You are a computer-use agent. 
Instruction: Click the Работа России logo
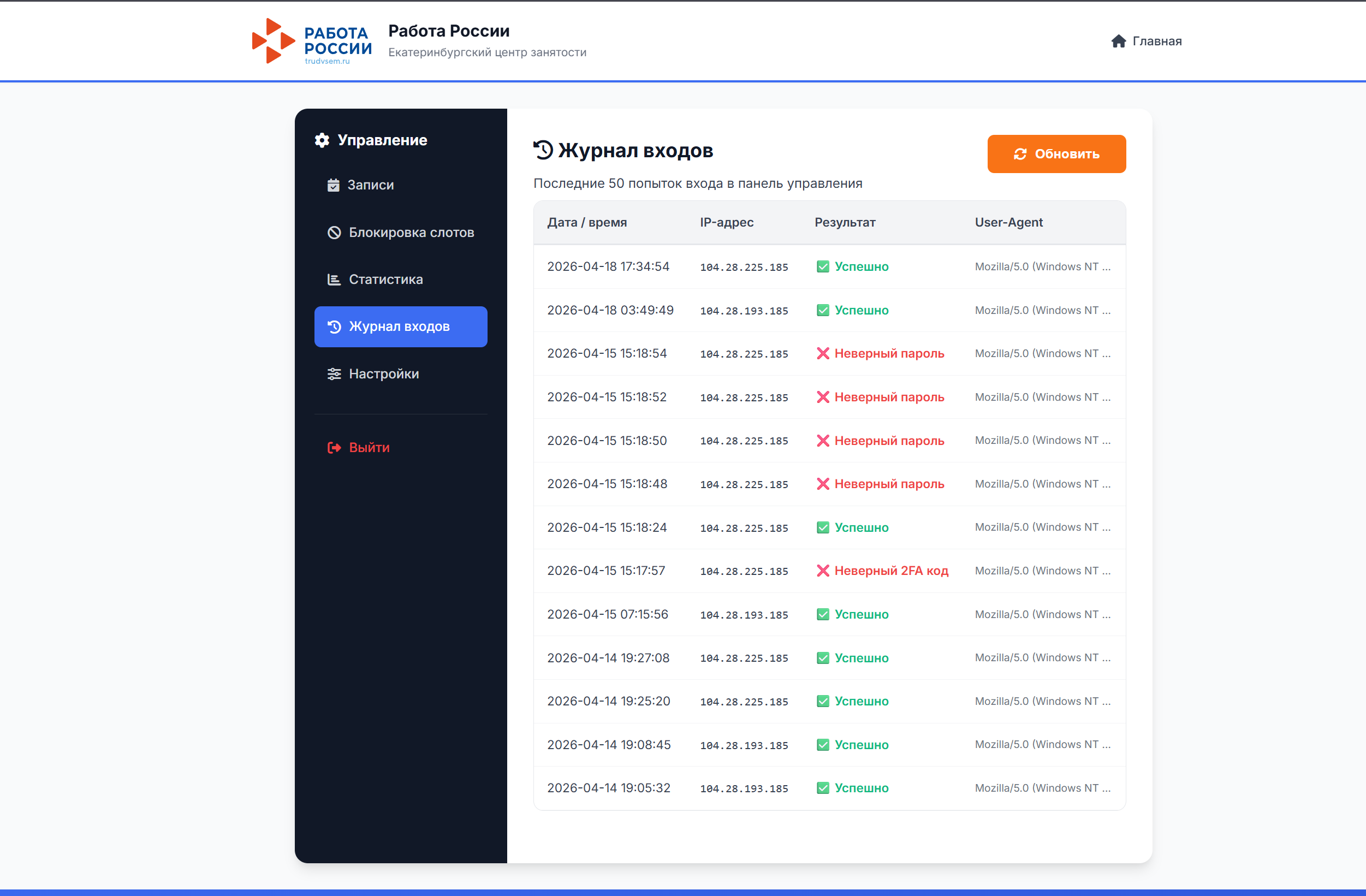pos(312,41)
